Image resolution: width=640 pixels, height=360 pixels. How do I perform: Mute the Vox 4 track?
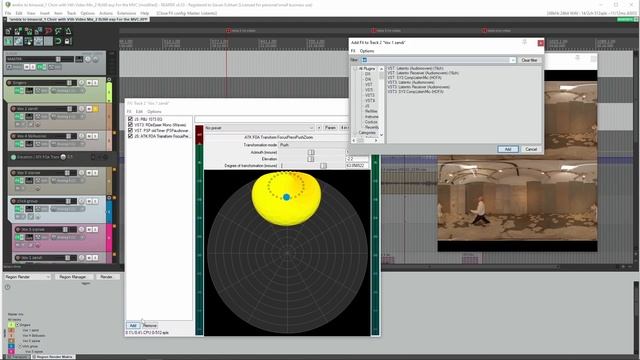[x=89, y=136]
